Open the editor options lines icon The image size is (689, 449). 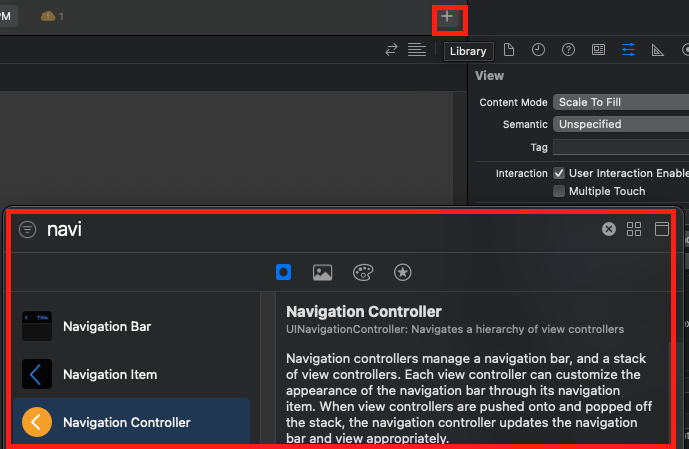coord(417,50)
